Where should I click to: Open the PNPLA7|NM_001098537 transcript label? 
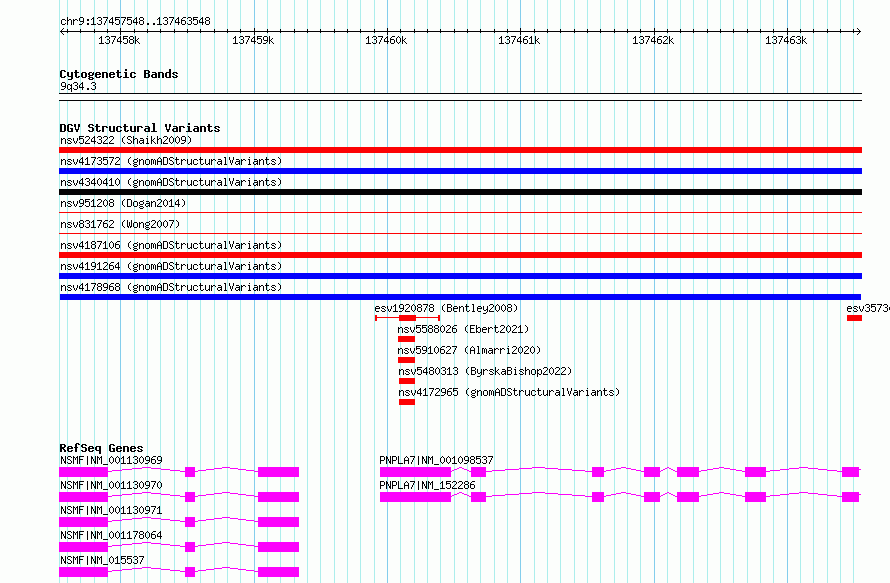[436, 460]
